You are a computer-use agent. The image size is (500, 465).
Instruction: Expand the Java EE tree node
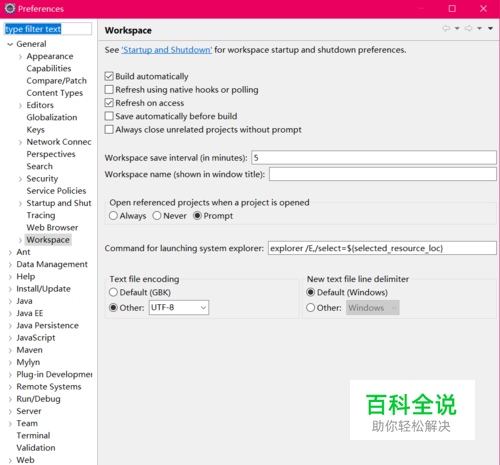pos(10,314)
